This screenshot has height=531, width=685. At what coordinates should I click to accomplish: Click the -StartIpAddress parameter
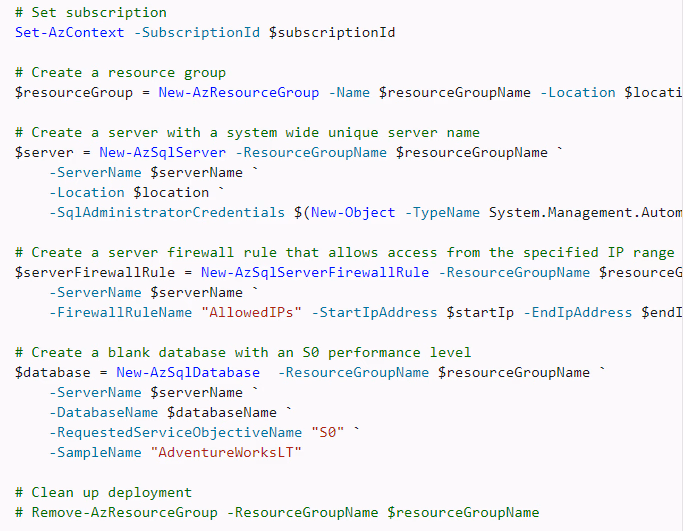[374, 312]
